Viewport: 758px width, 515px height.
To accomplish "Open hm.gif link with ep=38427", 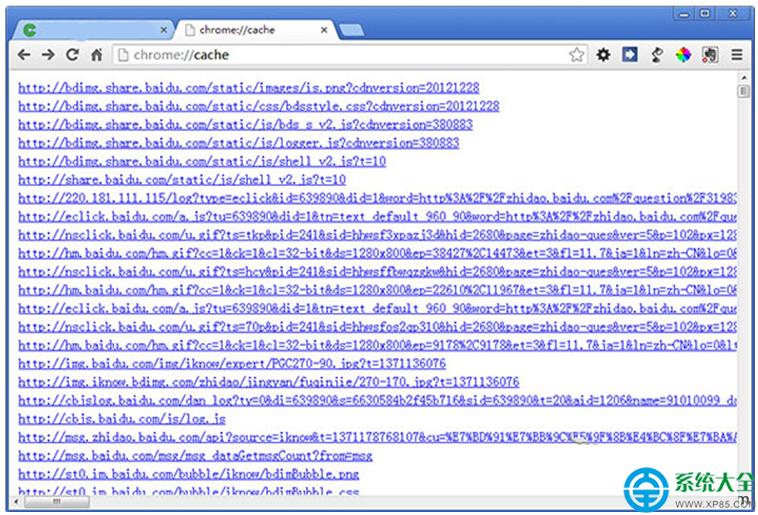I will click(x=378, y=253).
